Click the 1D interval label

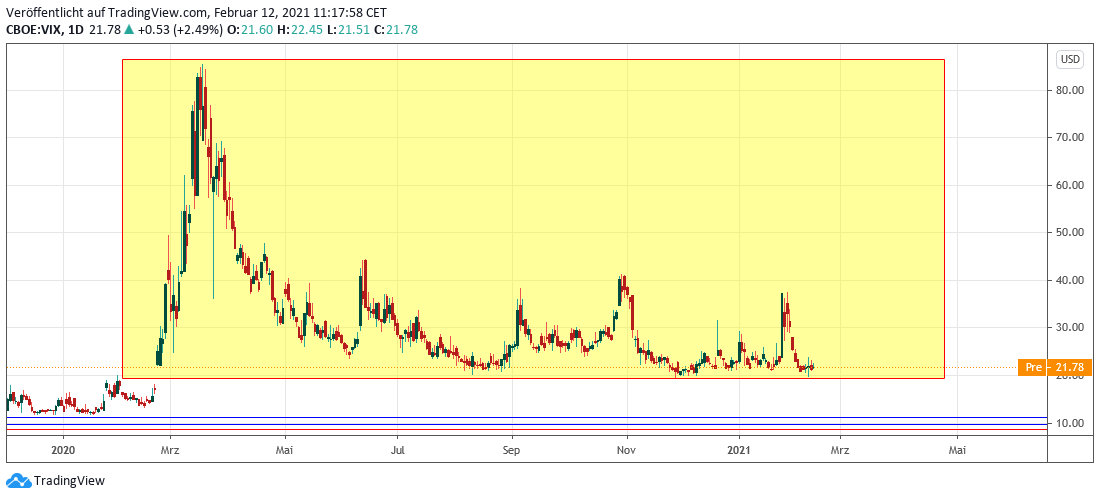point(76,30)
